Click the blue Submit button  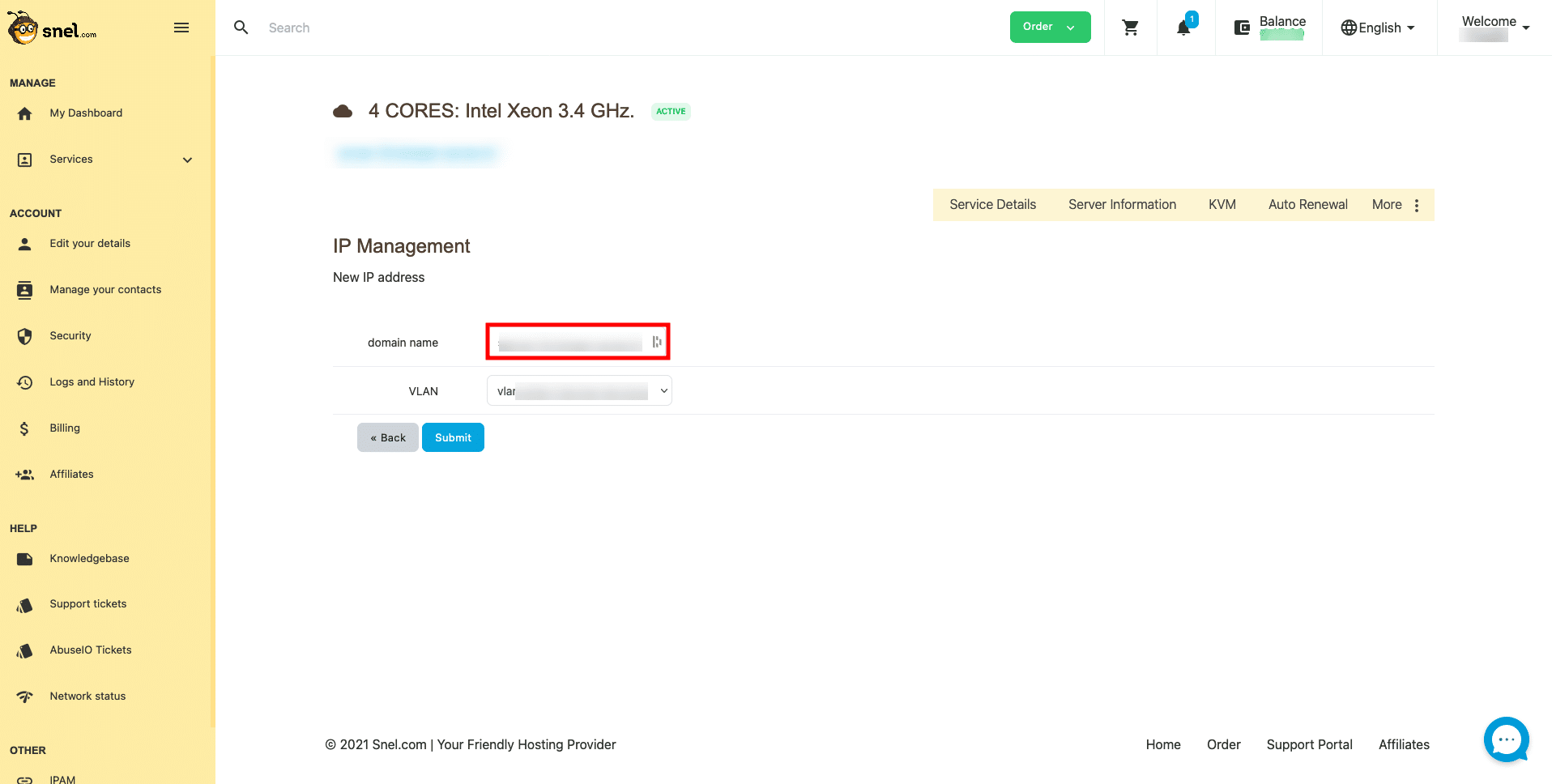click(x=453, y=437)
